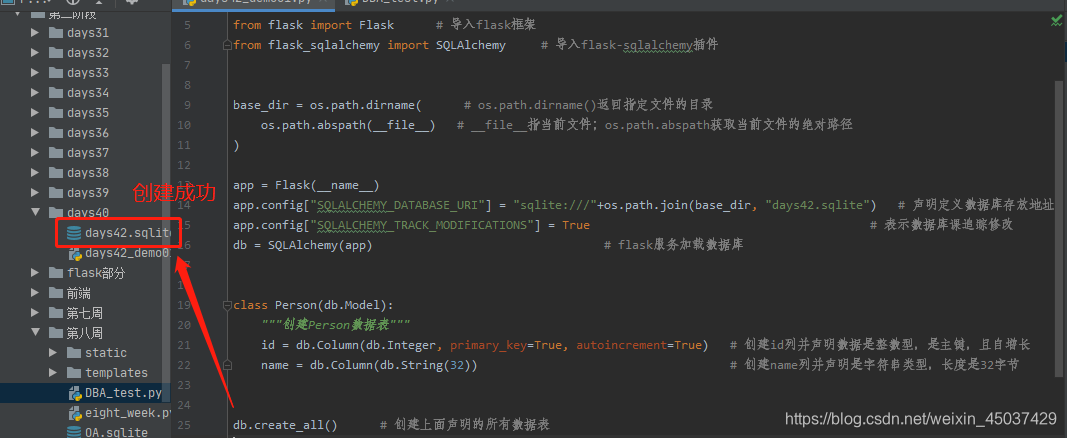Click the Person class name in code

pyautogui.click(x=296, y=305)
